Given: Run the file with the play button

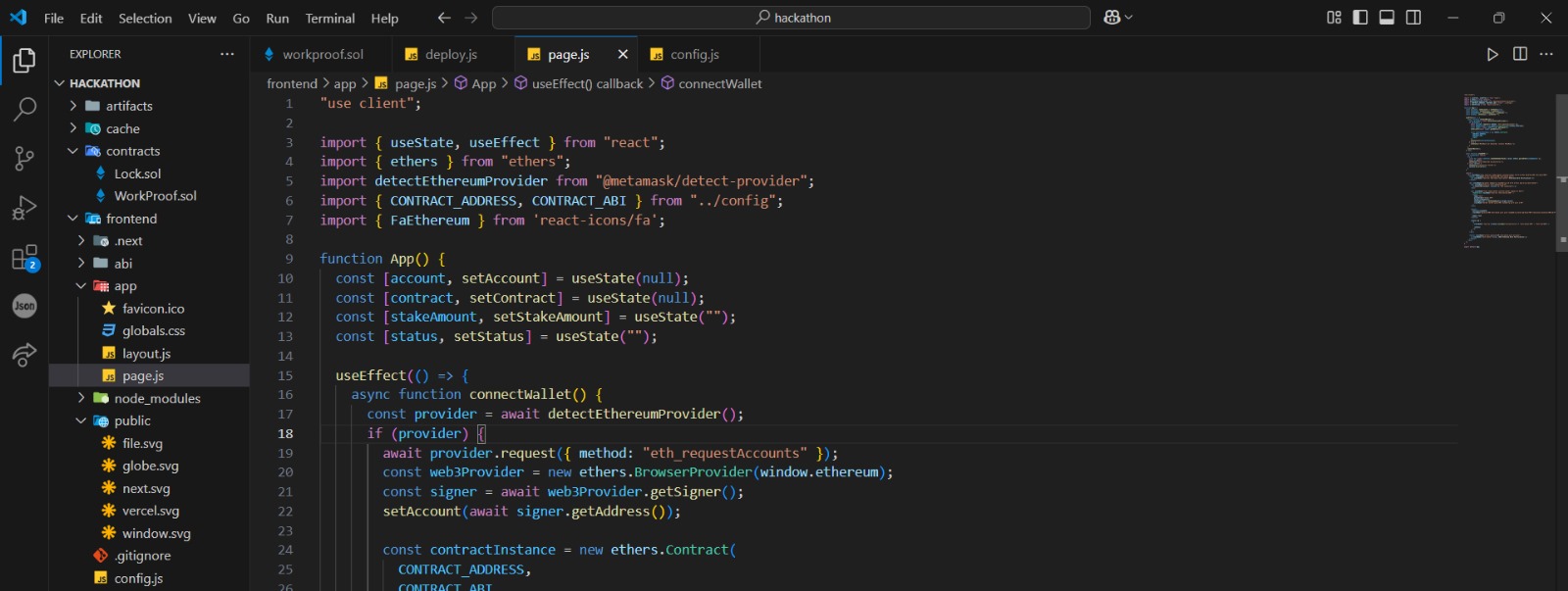Looking at the screenshot, I should pyautogui.click(x=1493, y=54).
